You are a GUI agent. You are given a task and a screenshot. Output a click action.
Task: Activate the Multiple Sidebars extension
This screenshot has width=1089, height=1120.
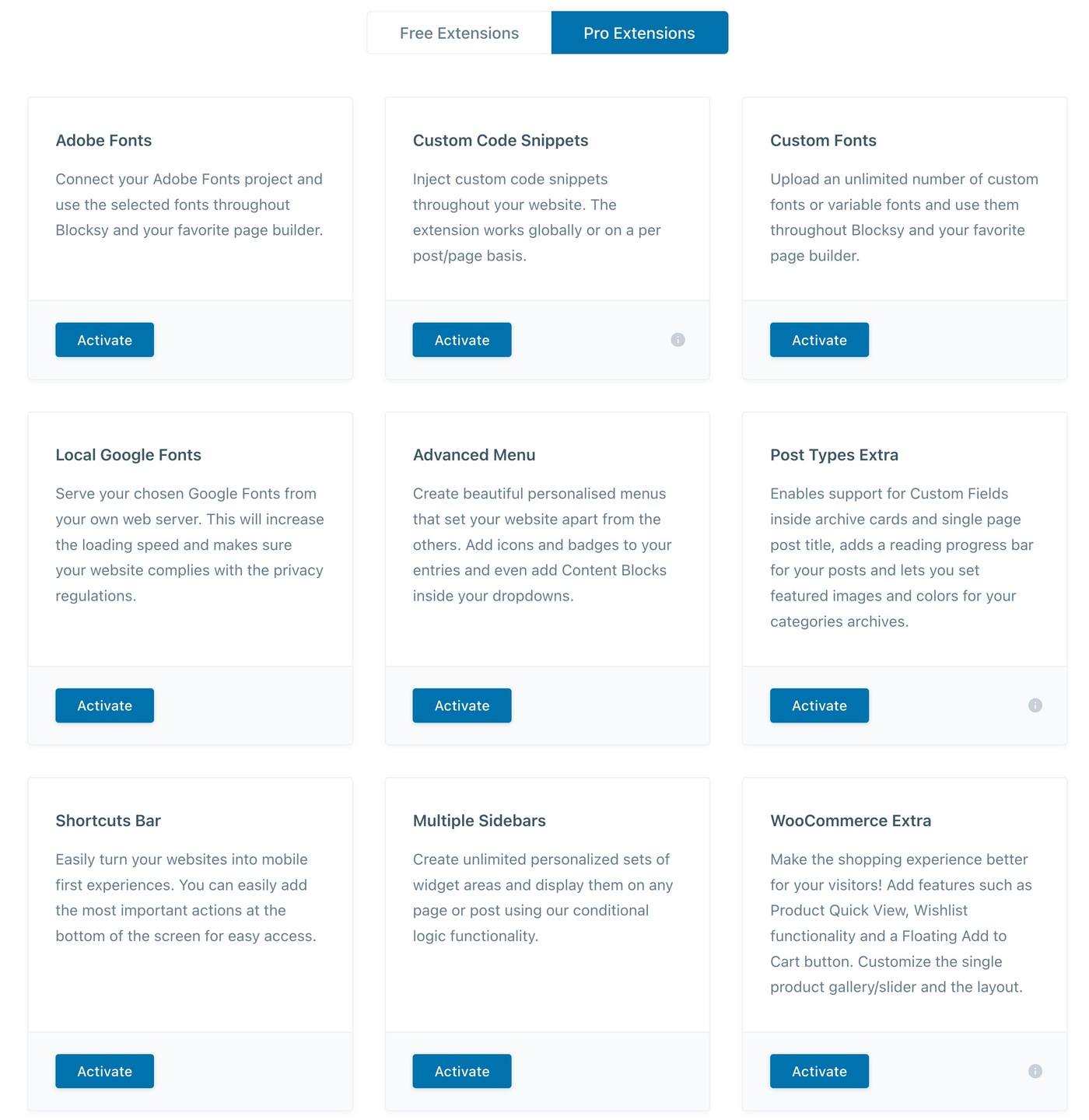click(x=462, y=1071)
